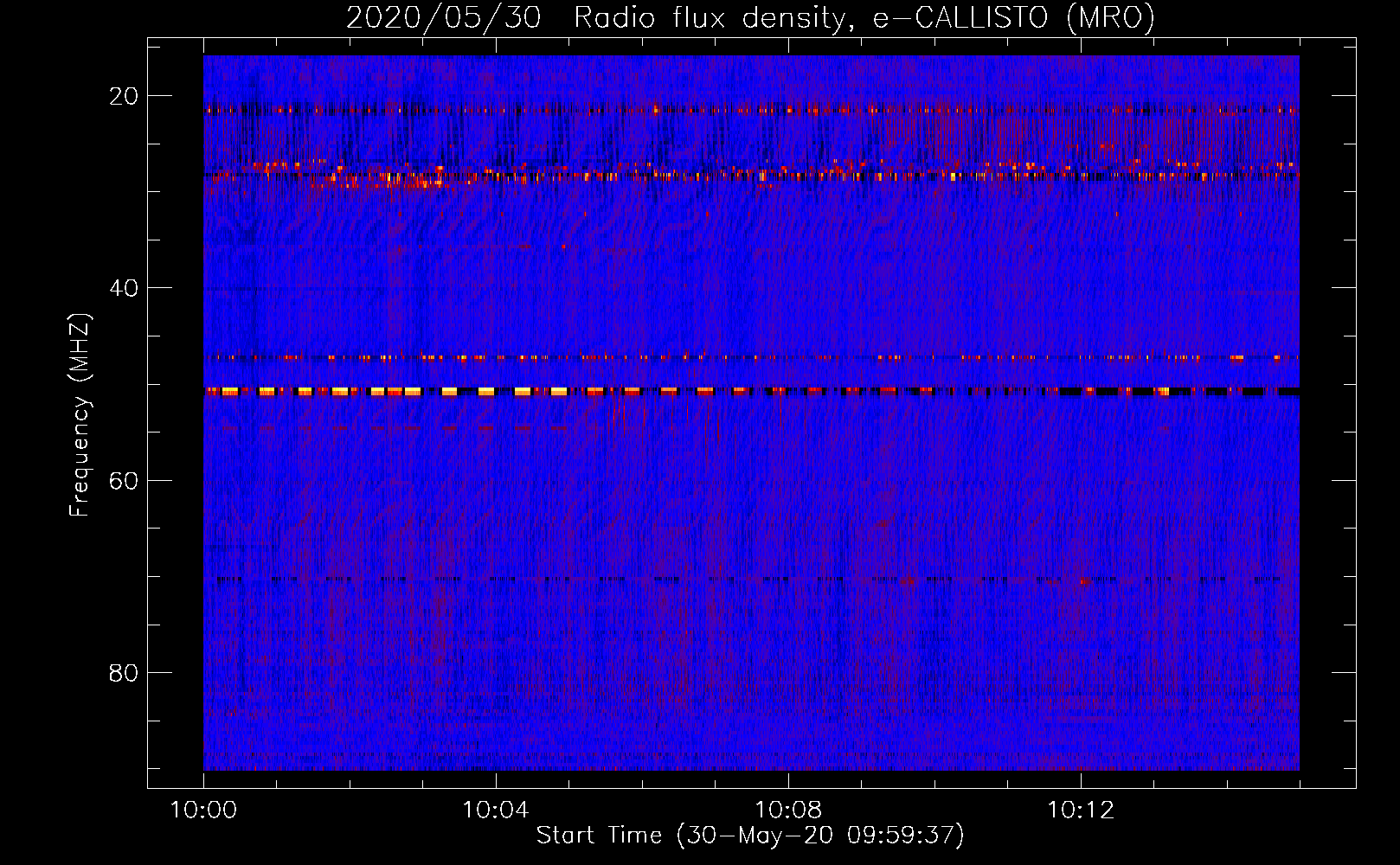Click the 'Start Time (30-May-20 09:59:37)' label
Screen dimensions: 1400x865
pyautogui.click(x=750, y=836)
